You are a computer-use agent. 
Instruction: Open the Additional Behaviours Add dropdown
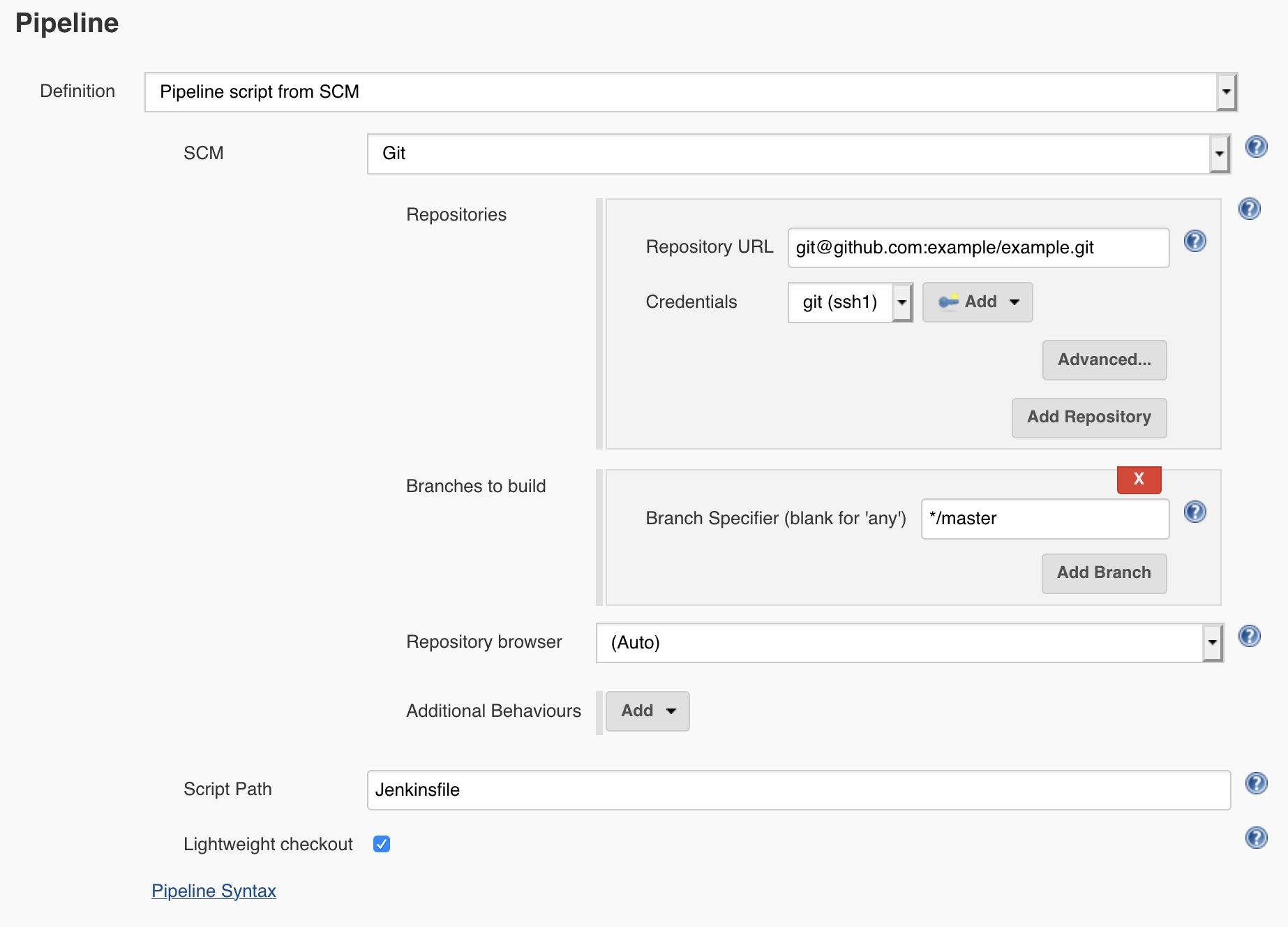tap(647, 711)
